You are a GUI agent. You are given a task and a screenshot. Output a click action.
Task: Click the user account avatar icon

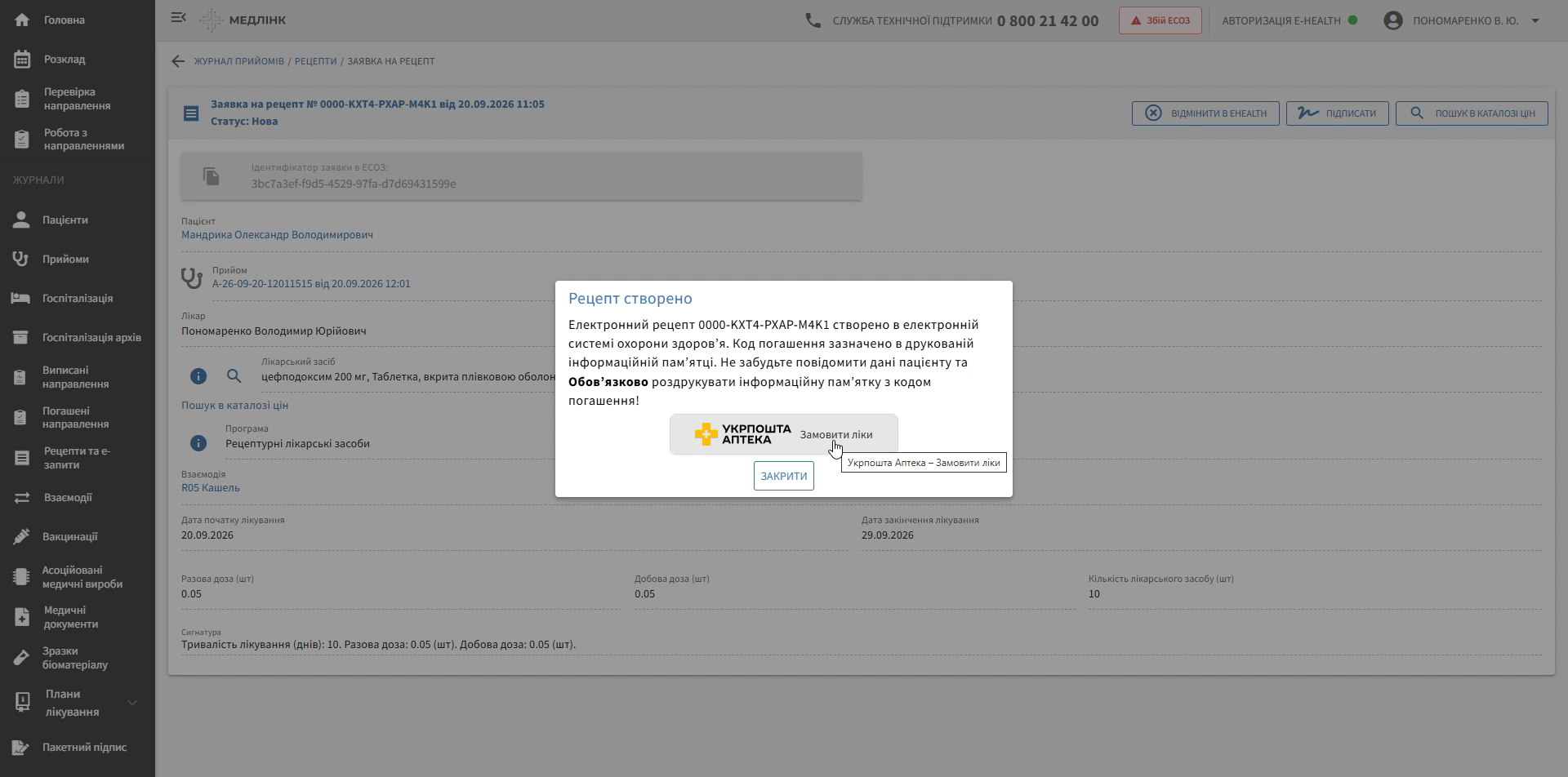click(x=1393, y=20)
